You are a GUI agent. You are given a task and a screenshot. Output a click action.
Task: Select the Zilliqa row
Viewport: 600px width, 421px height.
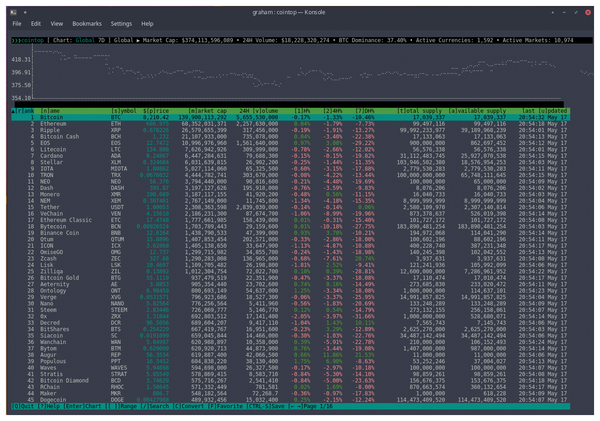click(x=291, y=271)
